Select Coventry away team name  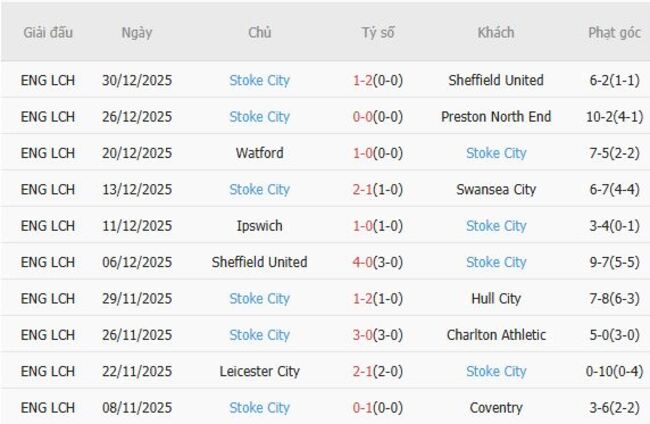[x=495, y=408]
